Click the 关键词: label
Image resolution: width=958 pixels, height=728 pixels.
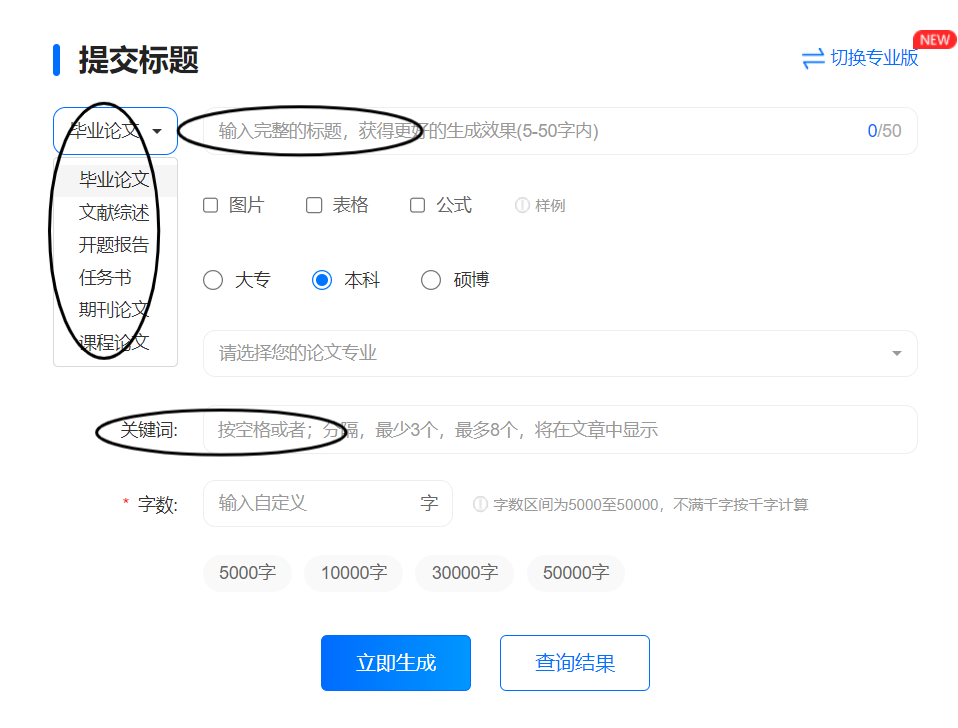(x=149, y=430)
